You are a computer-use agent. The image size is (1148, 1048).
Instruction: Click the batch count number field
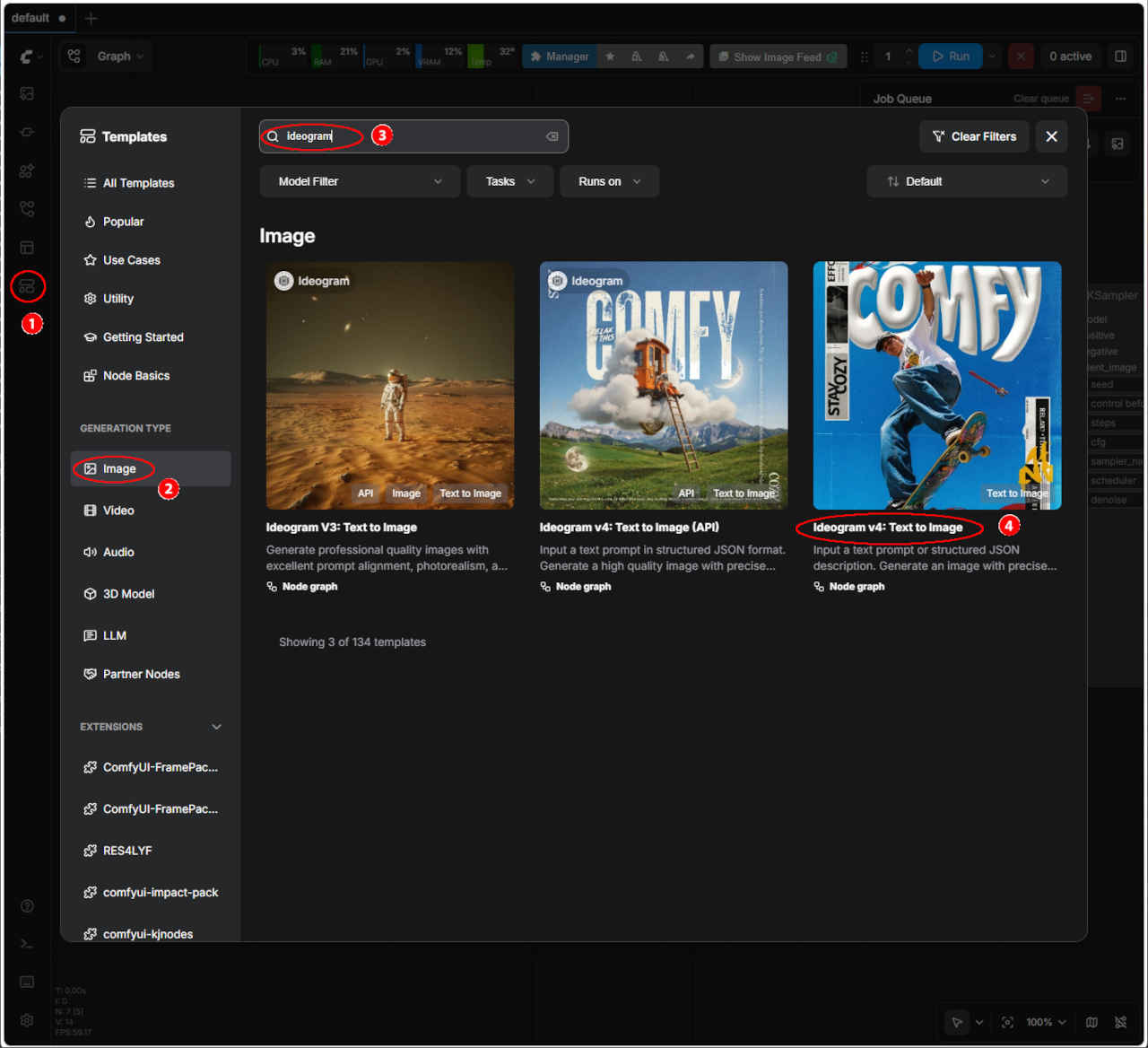coord(890,57)
